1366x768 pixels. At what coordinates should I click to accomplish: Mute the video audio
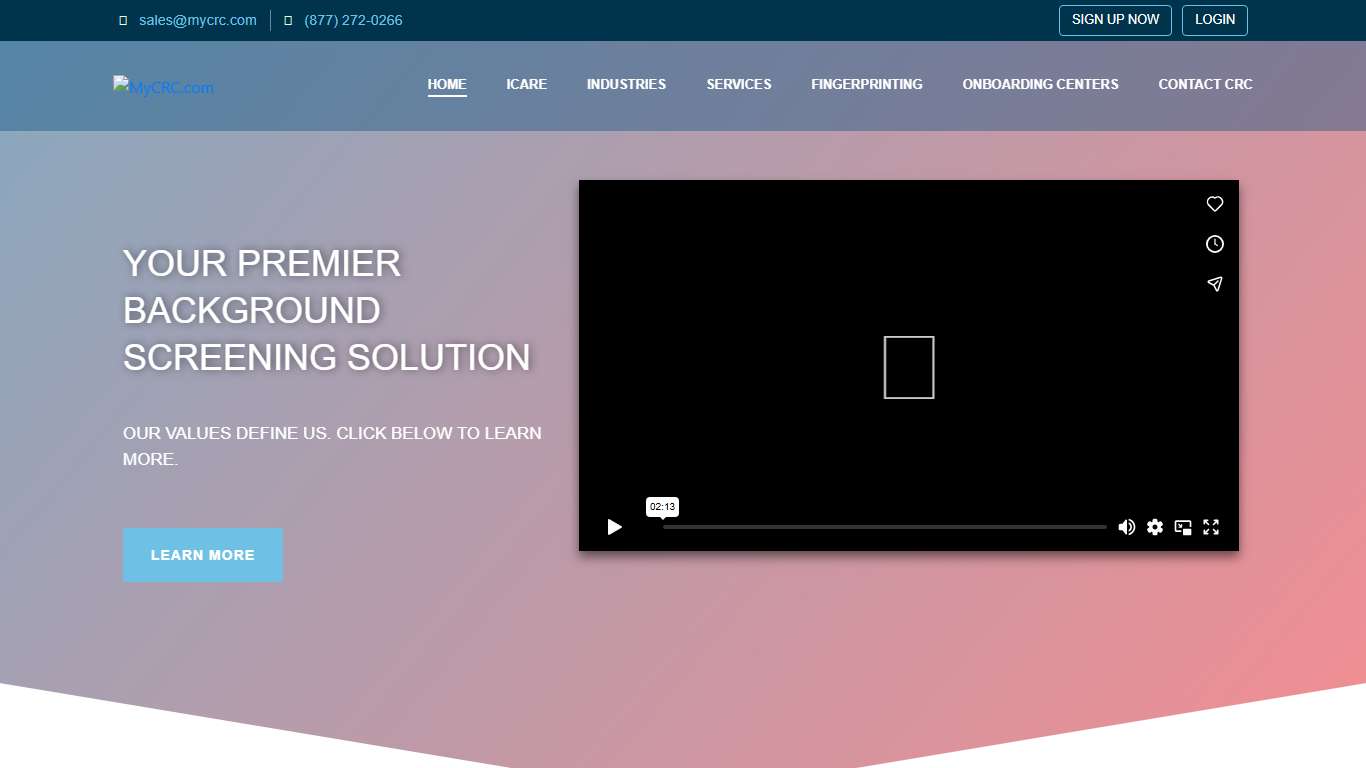pyautogui.click(x=1127, y=527)
